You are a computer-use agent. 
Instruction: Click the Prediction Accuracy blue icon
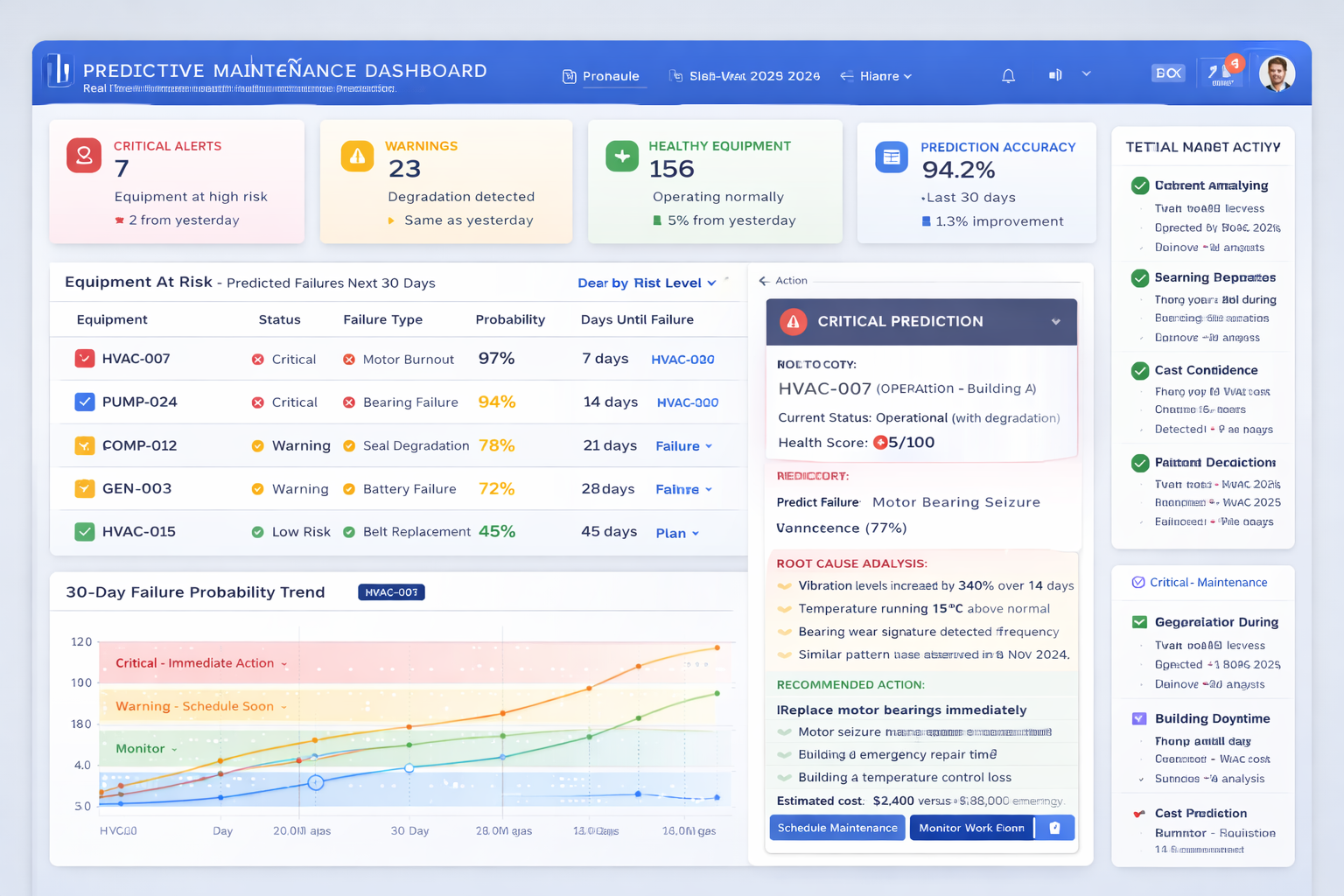(x=892, y=157)
